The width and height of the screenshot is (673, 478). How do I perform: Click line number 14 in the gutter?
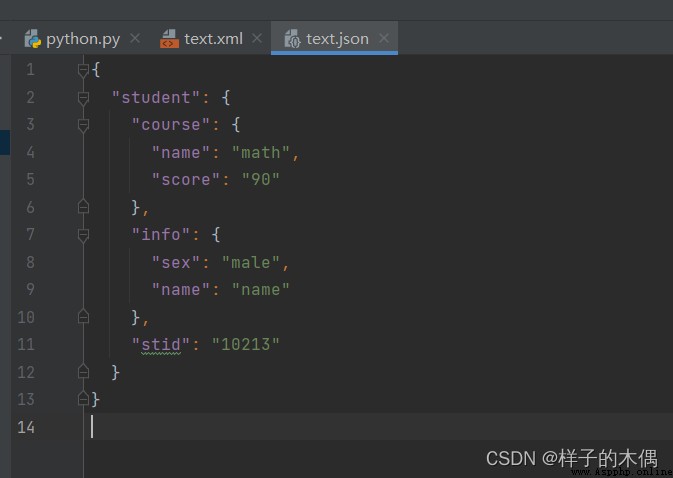pyautogui.click(x=26, y=427)
